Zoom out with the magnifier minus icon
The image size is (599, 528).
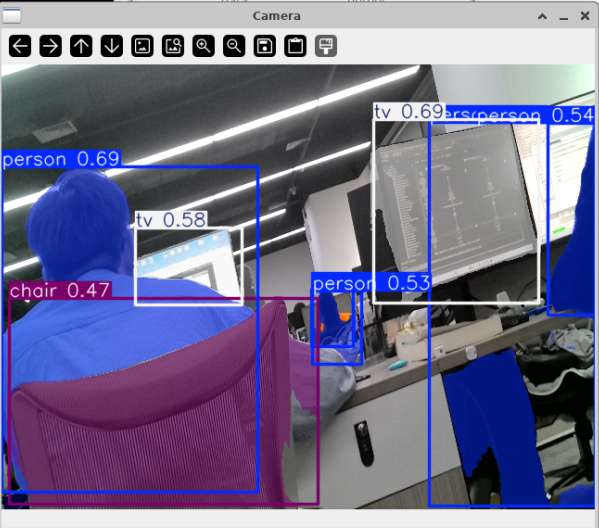[234, 46]
